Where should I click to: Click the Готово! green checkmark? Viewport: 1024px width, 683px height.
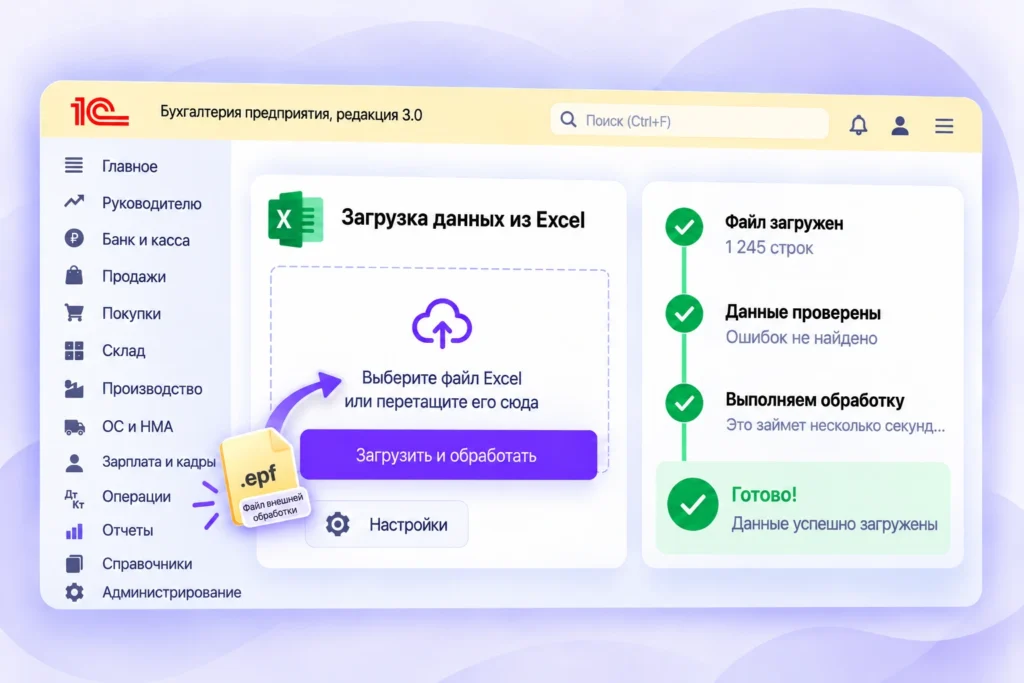pos(692,504)
